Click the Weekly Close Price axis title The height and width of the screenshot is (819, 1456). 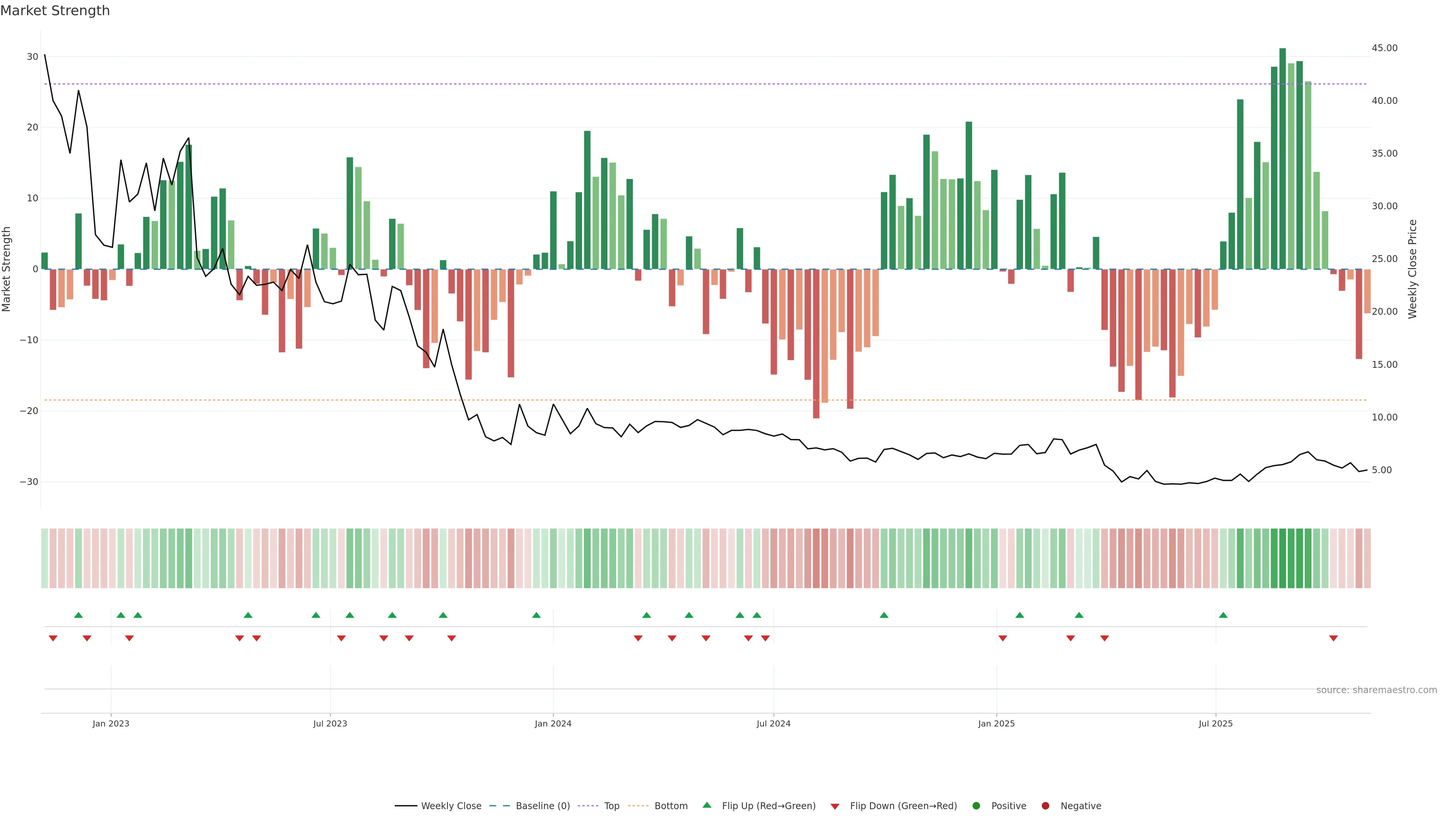point(1412,269)
